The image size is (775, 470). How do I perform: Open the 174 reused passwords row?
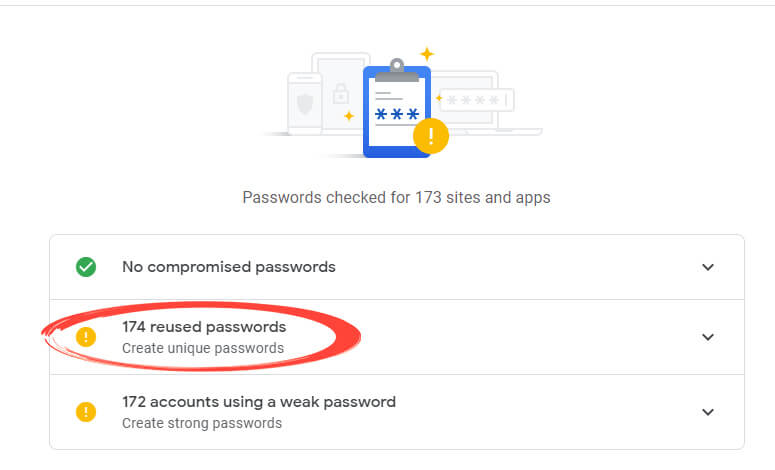pos(397,337)
